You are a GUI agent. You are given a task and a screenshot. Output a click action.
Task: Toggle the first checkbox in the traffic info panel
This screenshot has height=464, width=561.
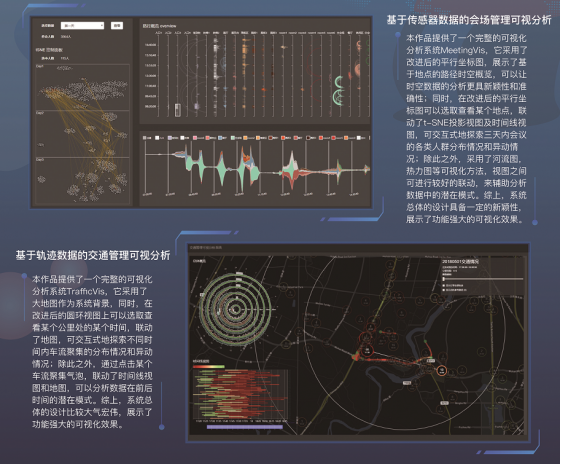[444, 285]
